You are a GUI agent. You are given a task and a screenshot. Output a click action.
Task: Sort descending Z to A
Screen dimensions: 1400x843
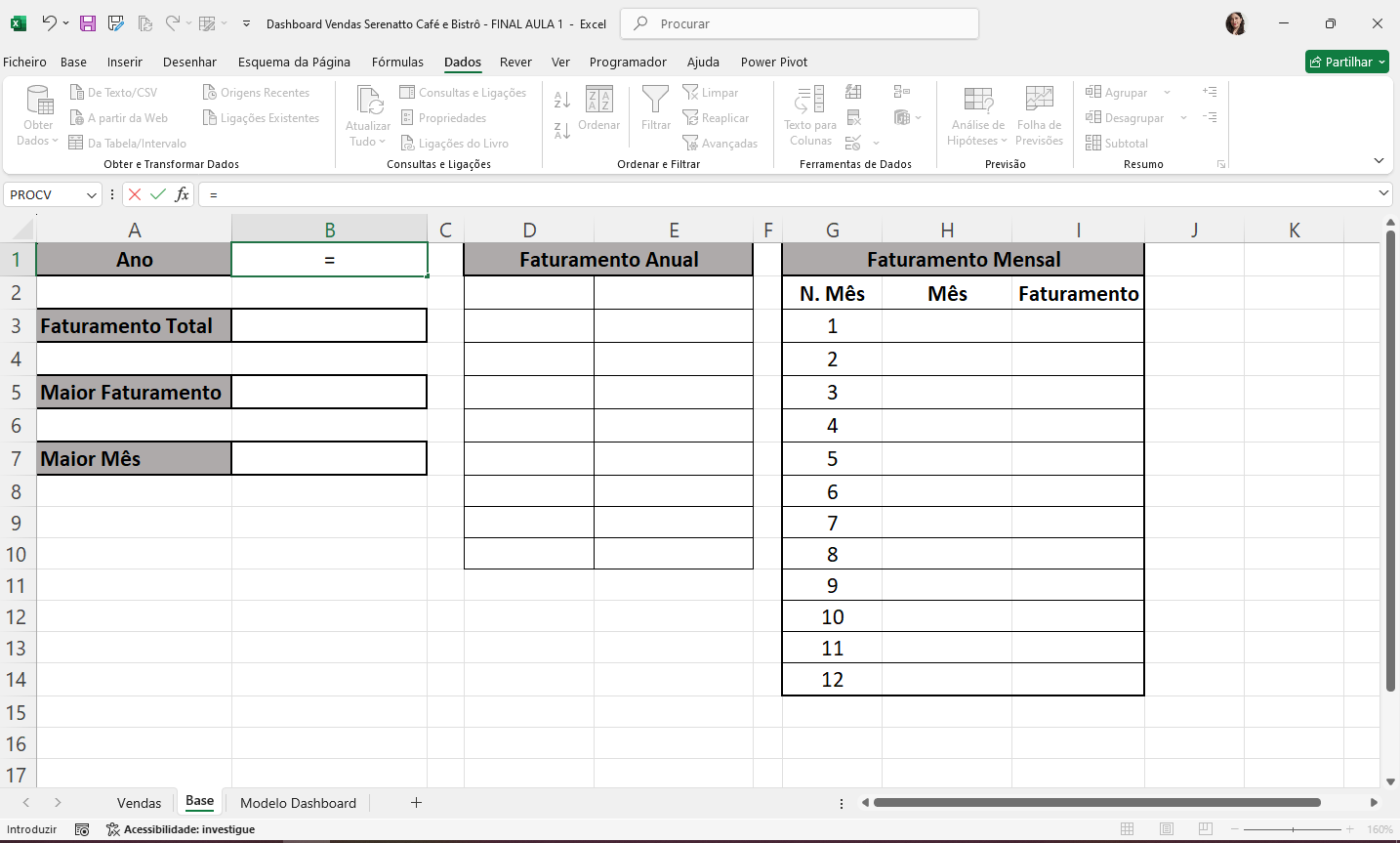click(x=562, y=130)
